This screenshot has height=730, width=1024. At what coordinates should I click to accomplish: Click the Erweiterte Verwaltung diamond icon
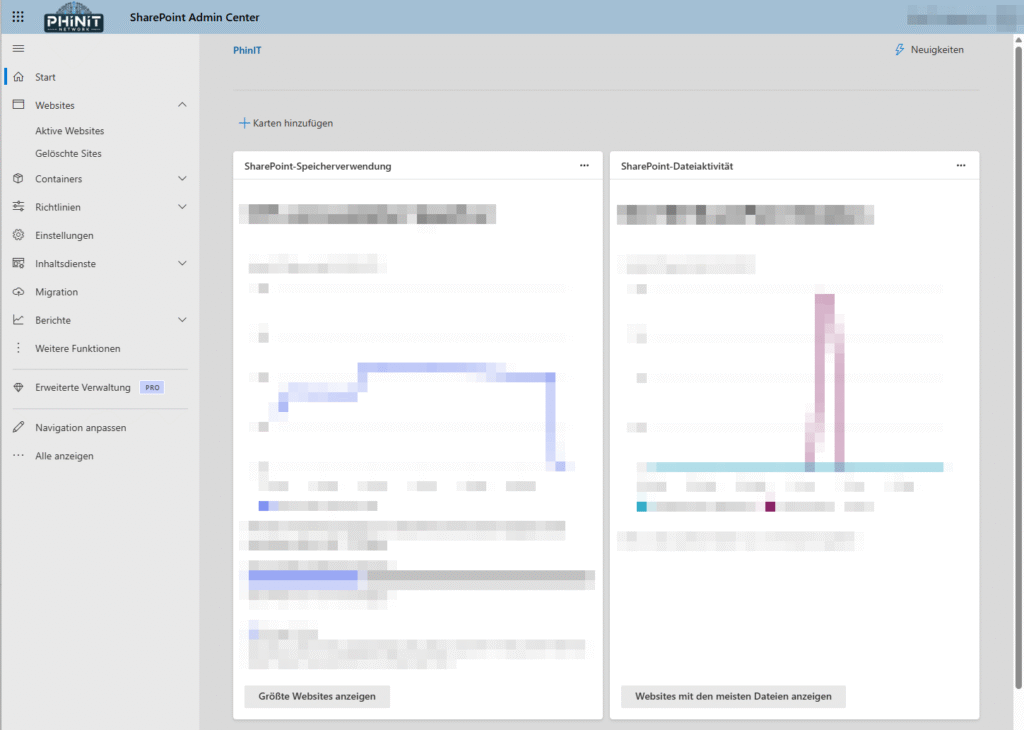[x=18, y=387]
